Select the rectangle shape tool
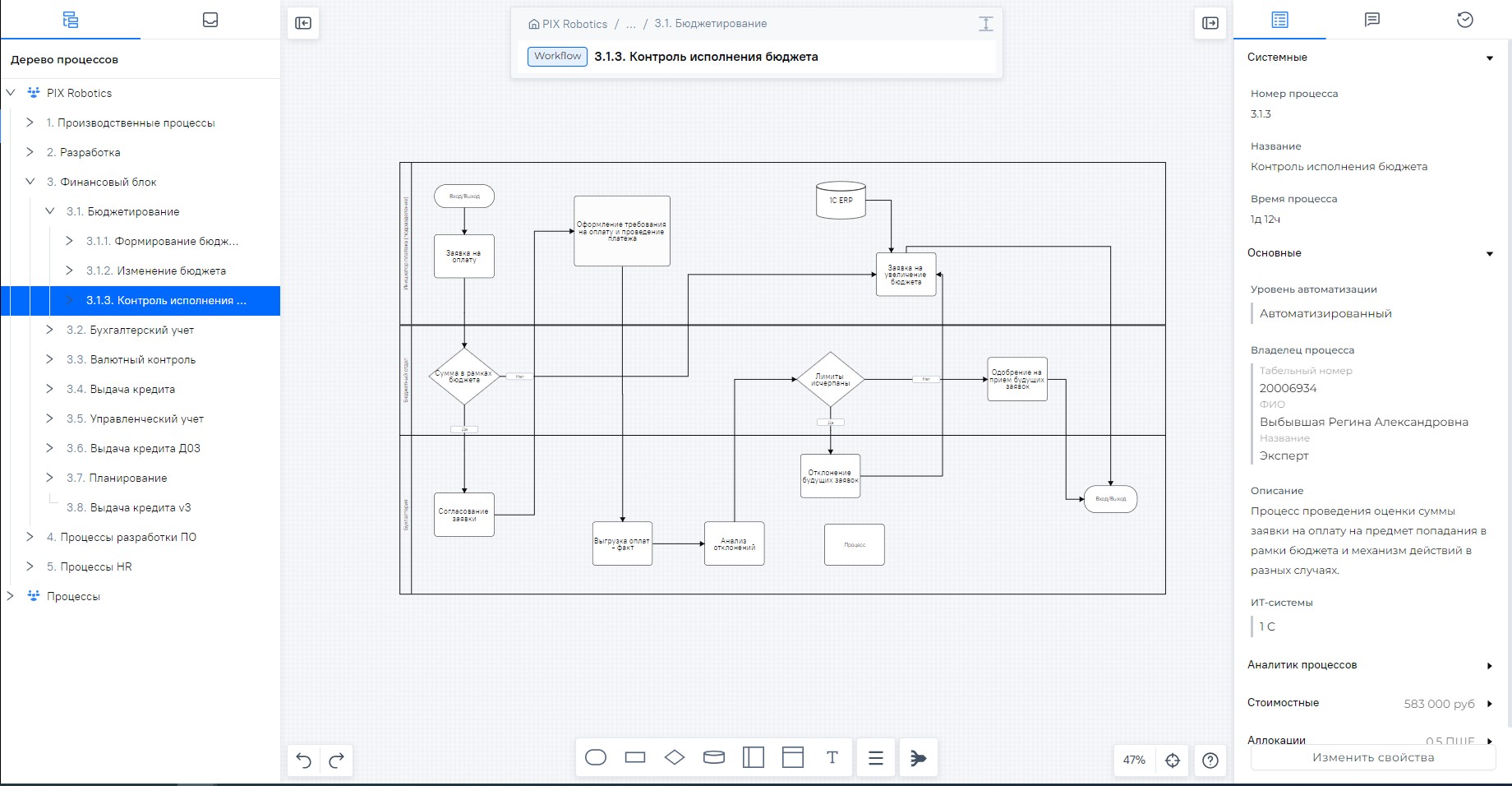Screen dimensions: 1512x786 pos(635,757)
